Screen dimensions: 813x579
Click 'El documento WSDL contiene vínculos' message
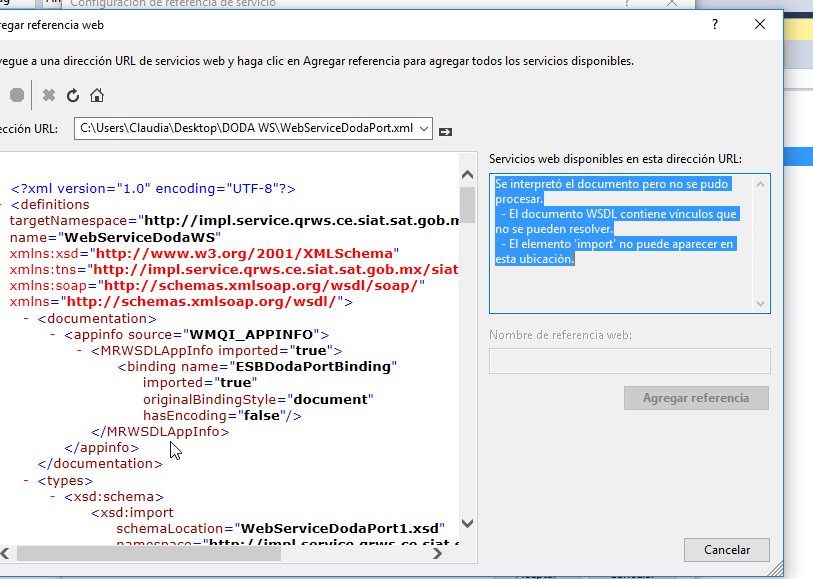point(616,221)
